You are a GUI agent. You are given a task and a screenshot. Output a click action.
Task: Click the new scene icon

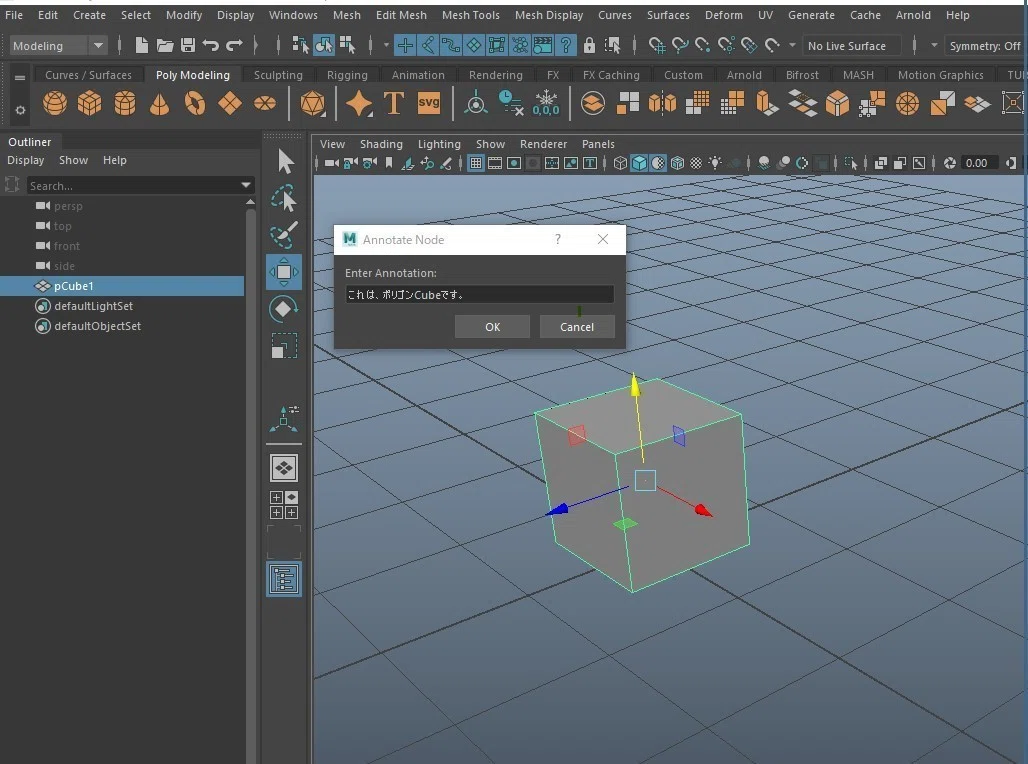[x=141, y=45]
